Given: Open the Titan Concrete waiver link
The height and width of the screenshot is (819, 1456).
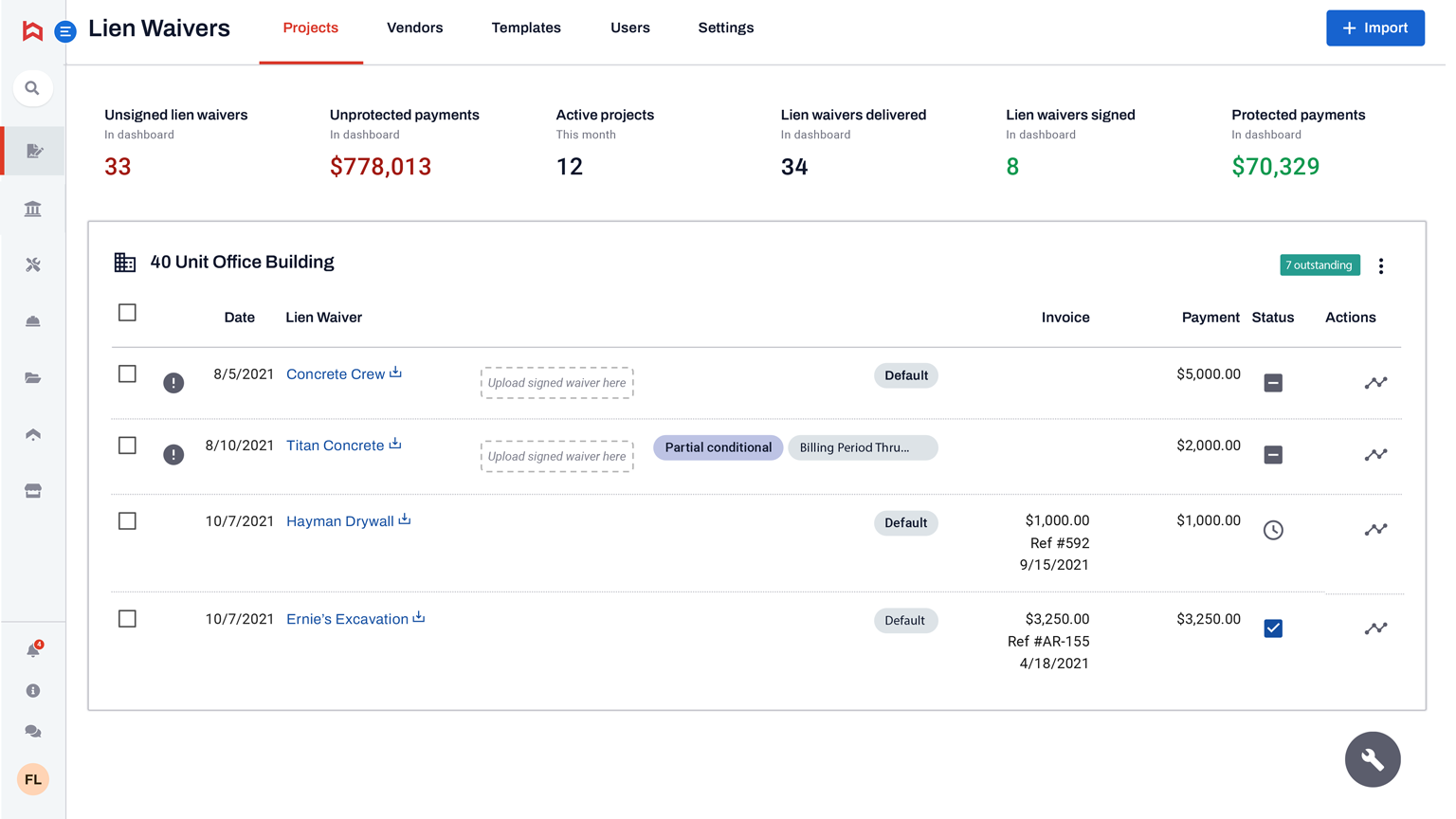Looking at the screenshot, I should tap(335, 446).
